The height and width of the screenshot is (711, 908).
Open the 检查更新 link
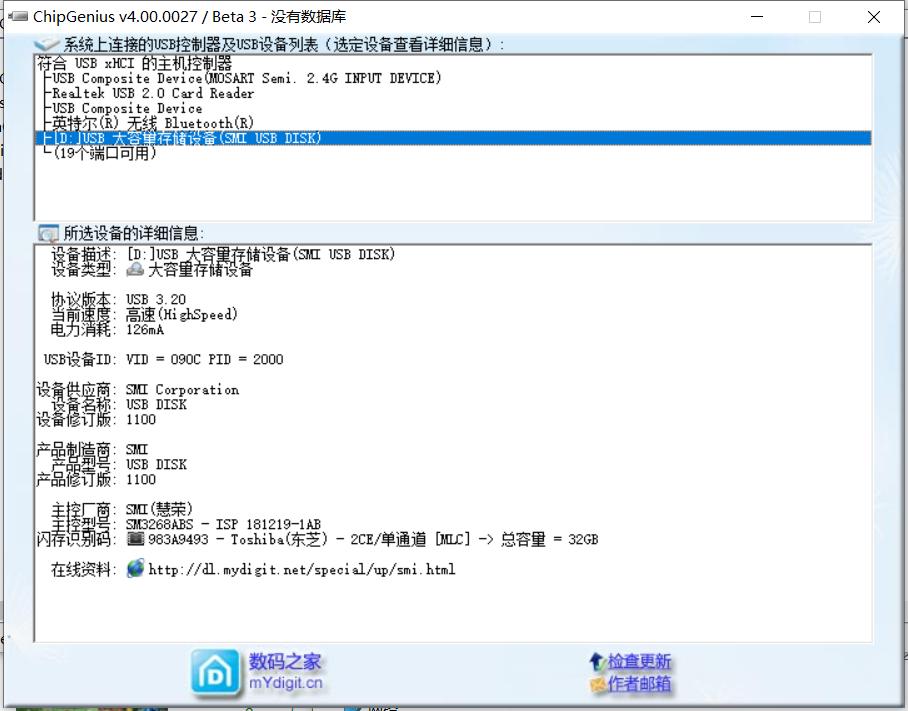tap(639, 662)
